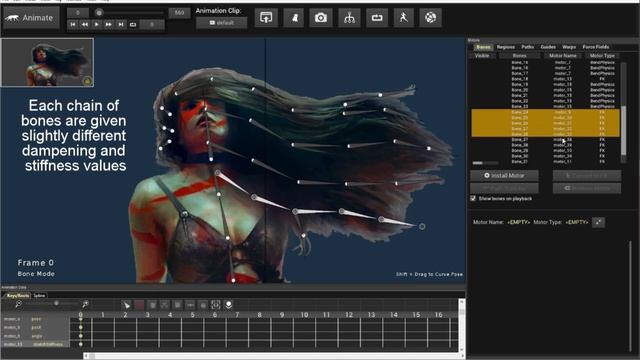This screenshot has width=640, height=360.
Task: Adjust the timeline zoom slider
Action: click(56, 304)
